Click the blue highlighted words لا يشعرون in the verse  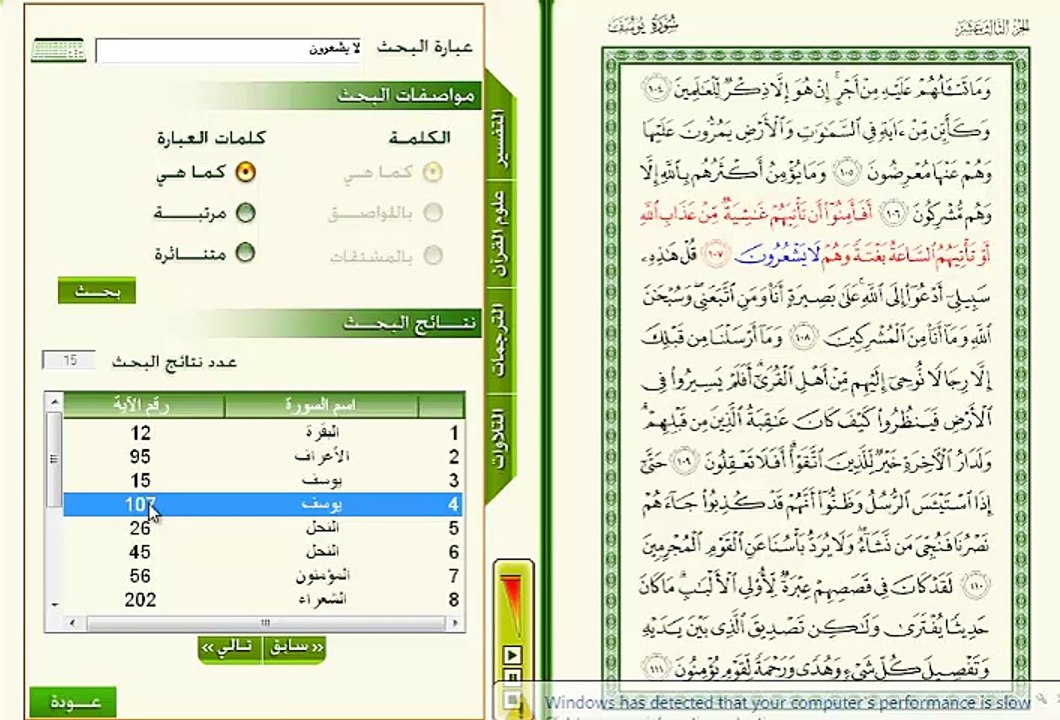[776, 256]
